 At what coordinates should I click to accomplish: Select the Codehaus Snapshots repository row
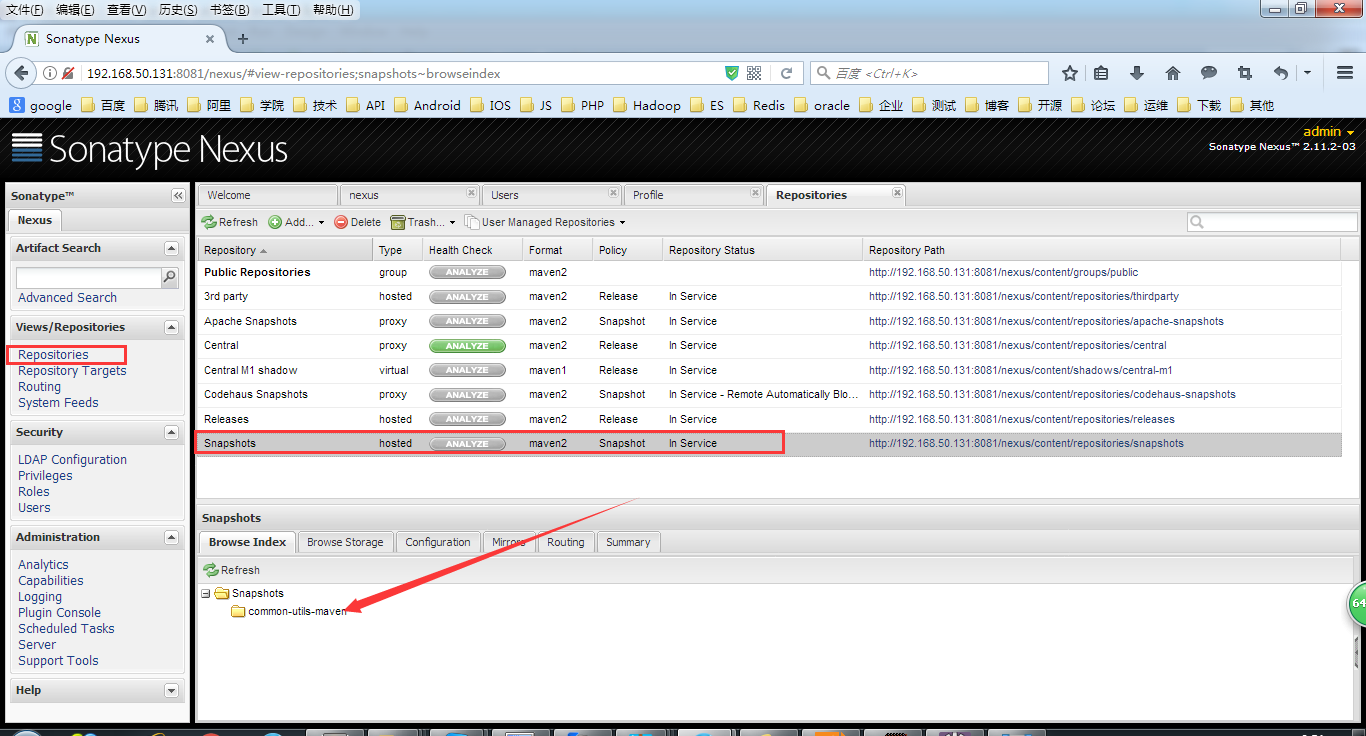click(768, 395)
